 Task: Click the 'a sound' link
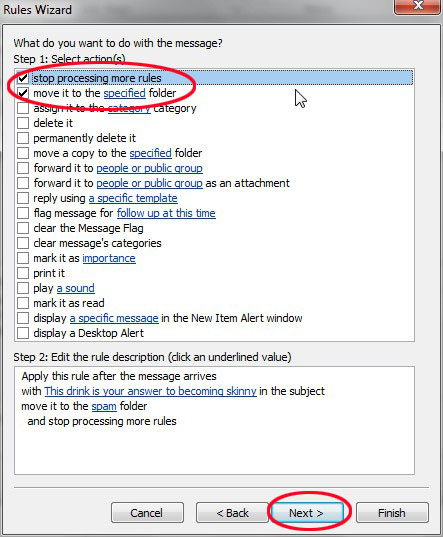pos(75,288)
